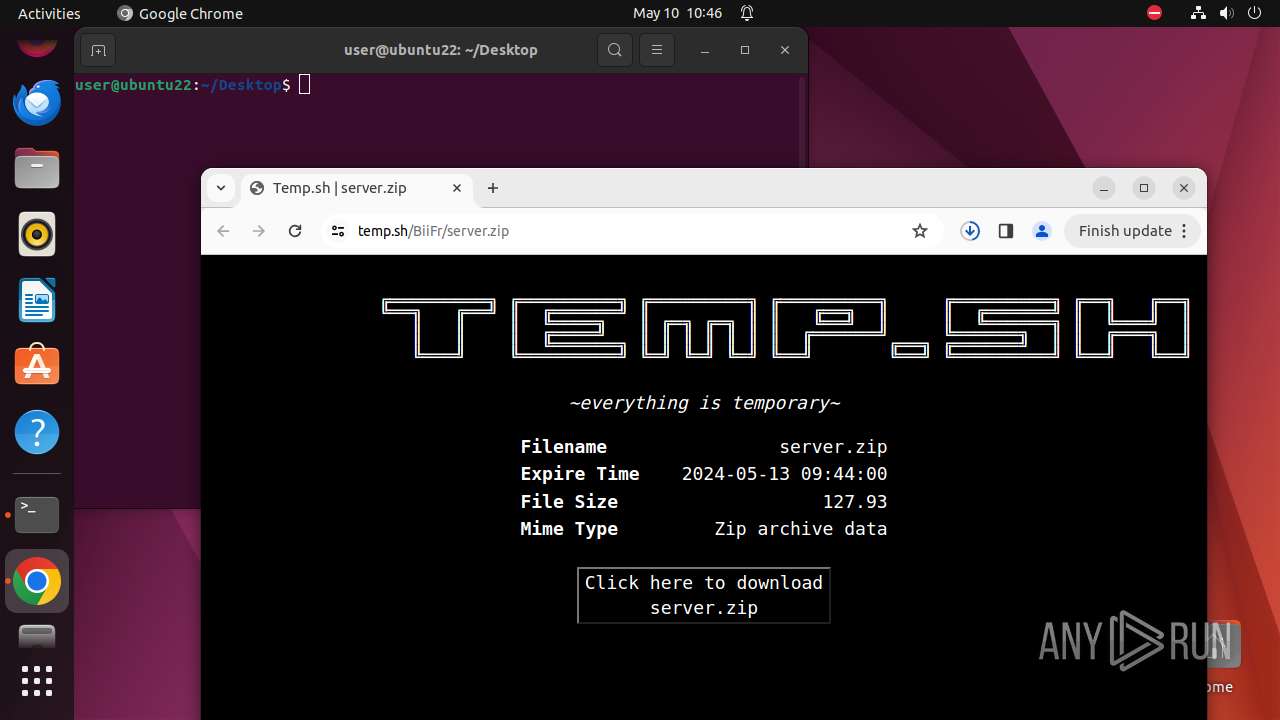Switch to Terminal via dock icon
This screenshot has height=720, width=1280.
click(37, 515)
